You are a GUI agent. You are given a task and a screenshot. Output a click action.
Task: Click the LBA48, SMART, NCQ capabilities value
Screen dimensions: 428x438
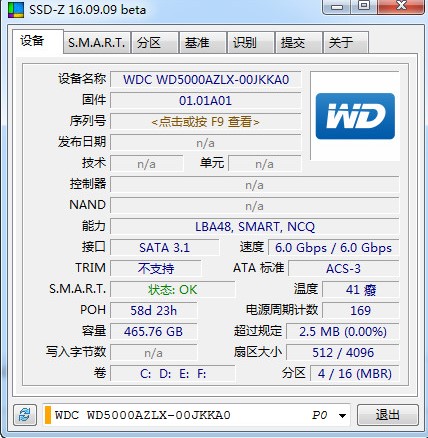point(255,227)
